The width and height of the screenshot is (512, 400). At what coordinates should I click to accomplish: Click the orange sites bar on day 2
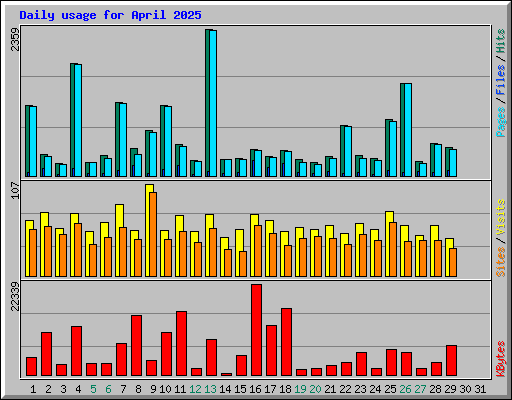click(48, 251)
